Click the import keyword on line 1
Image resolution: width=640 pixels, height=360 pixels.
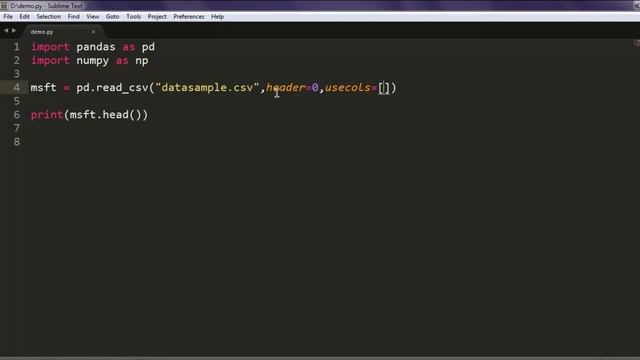[x=50, y=47]
